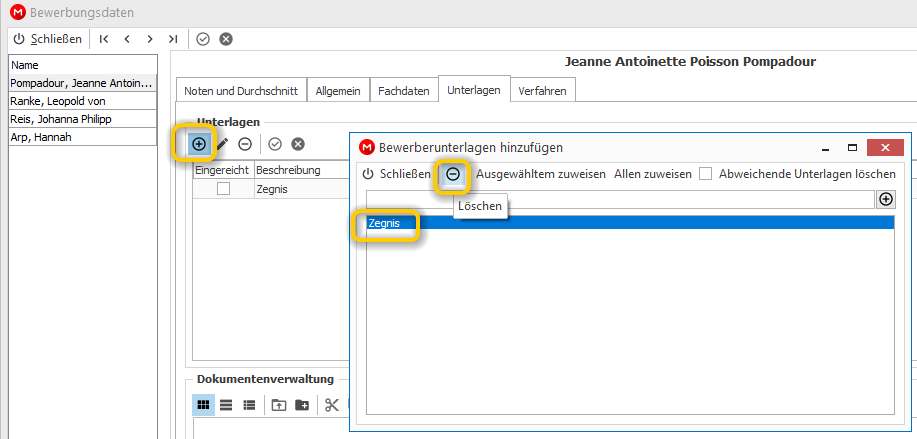917x439 pixels.
Task: Confirm Unterlagen edit checkmark icon
Action: point(275,144)
